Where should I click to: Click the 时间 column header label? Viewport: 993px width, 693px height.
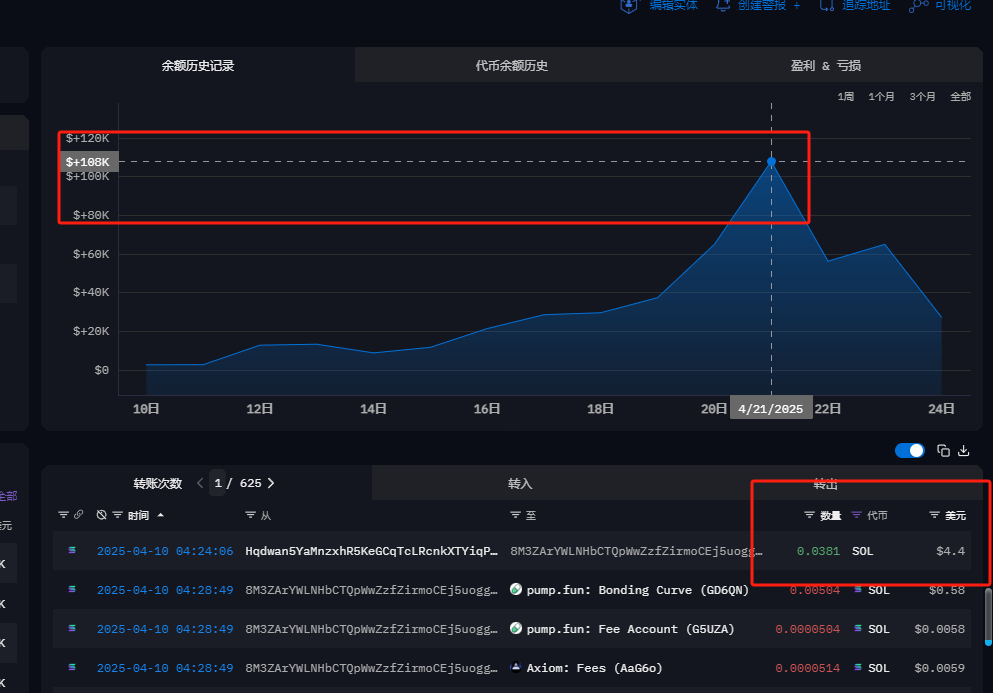coord(138,515)
